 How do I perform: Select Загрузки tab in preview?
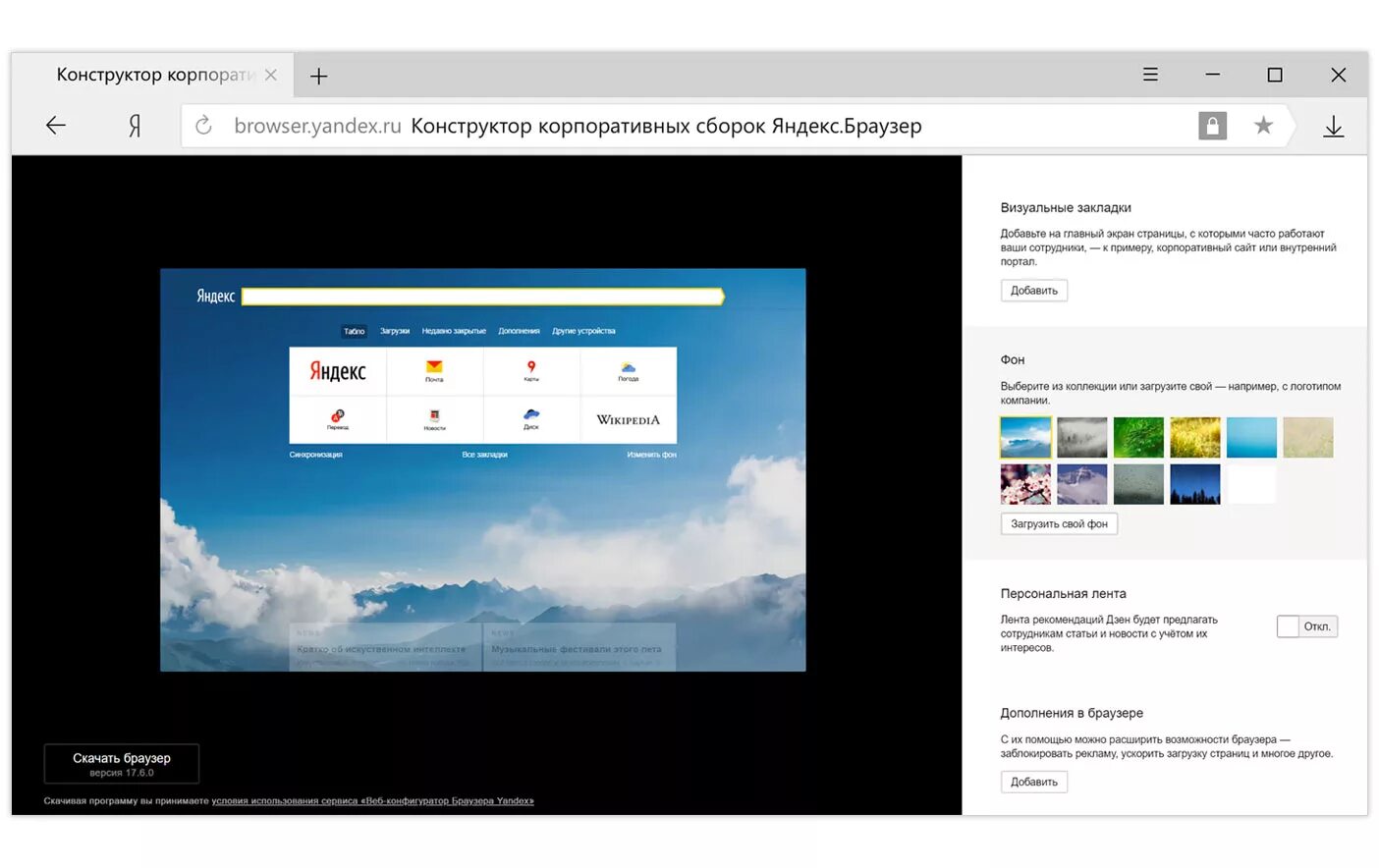click(395, 331)
